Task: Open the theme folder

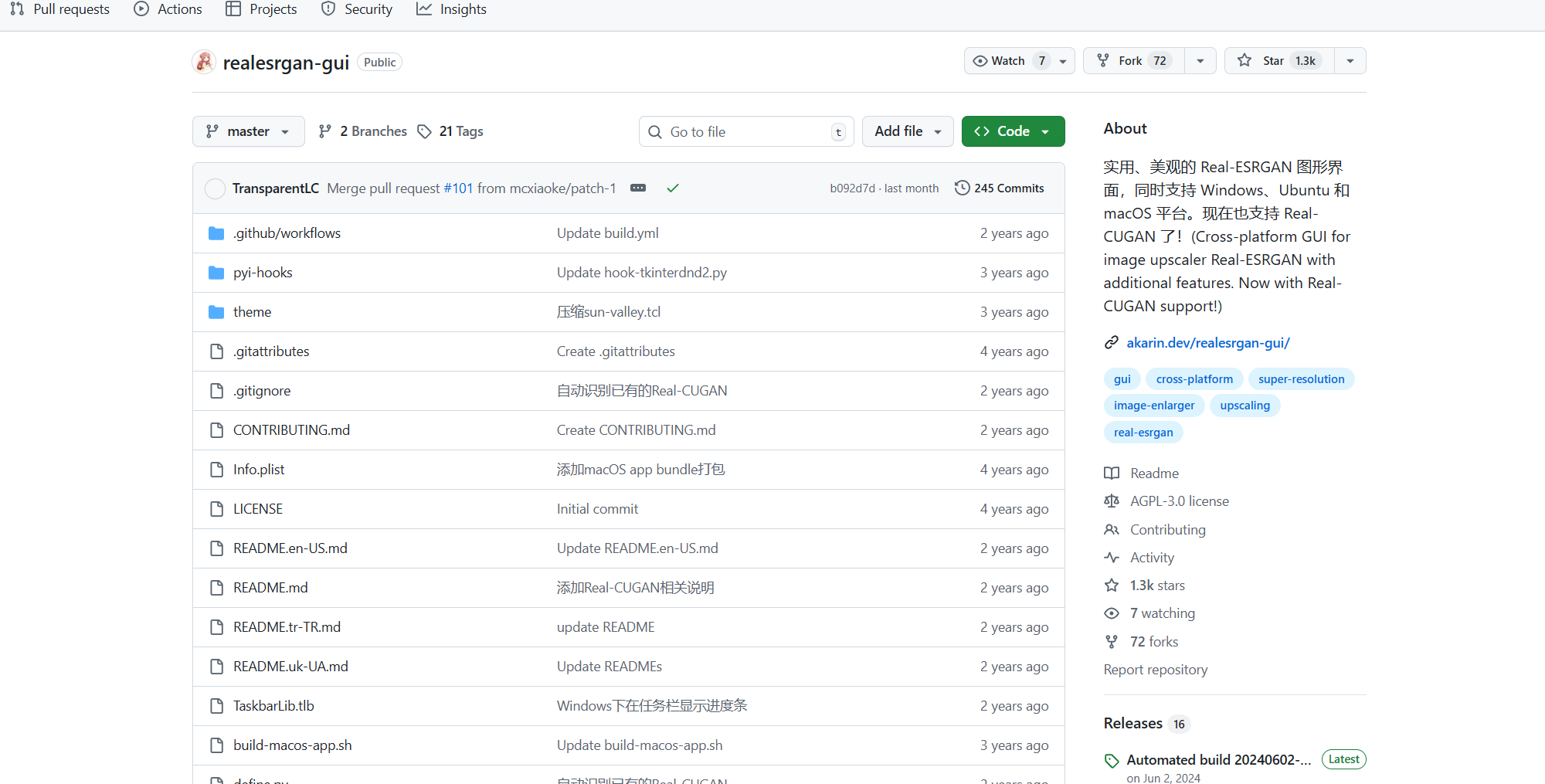Action: point(252,312)
